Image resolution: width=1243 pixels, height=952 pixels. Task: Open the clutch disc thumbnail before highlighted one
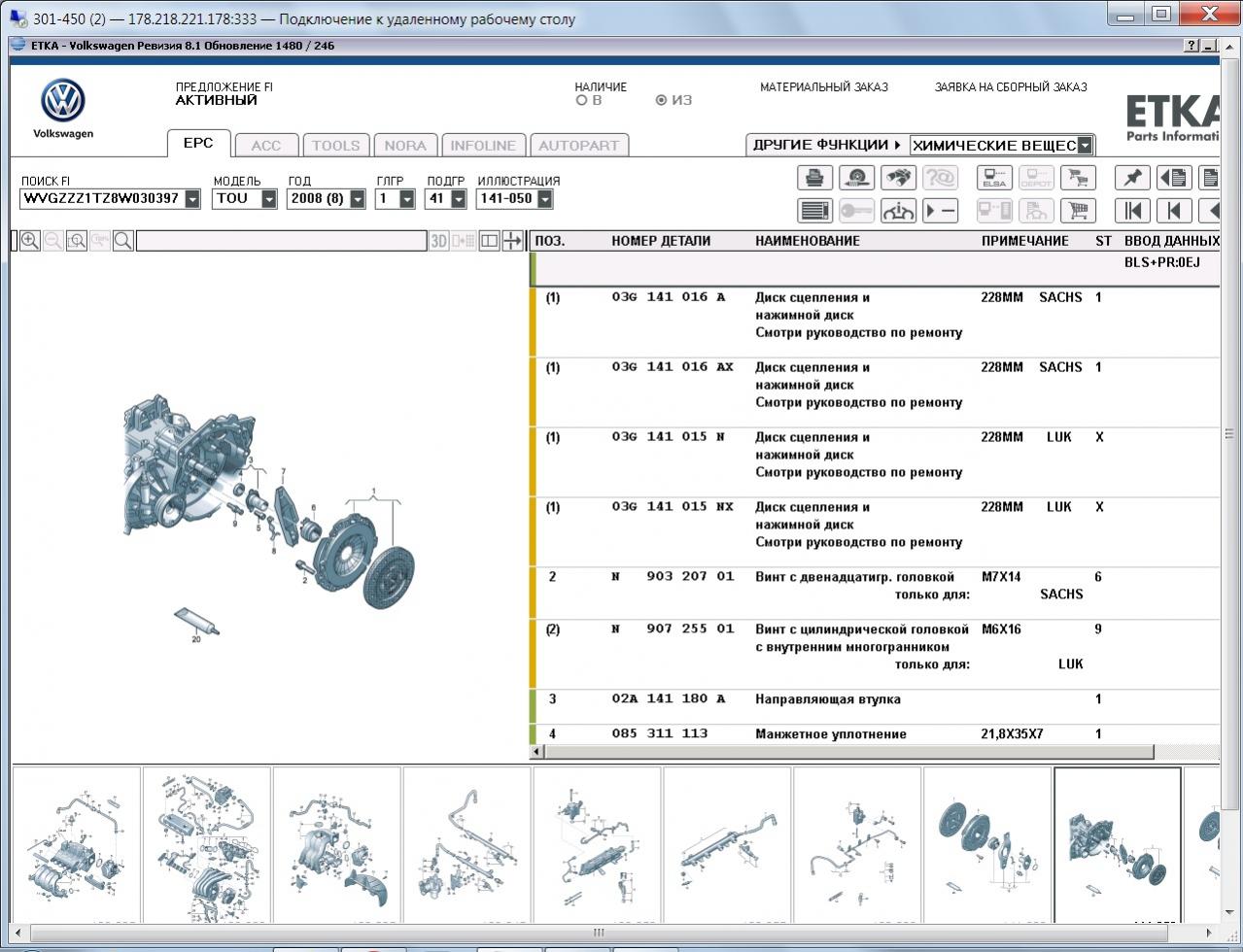(987, 844)
